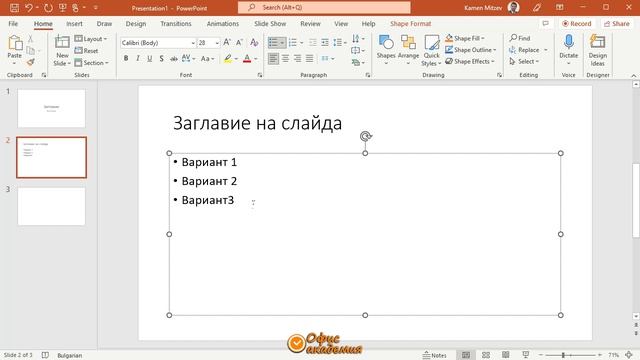Click the zoom slider handle
The image size is (640, 360).
pyautogui.click(x=563, y=355)
